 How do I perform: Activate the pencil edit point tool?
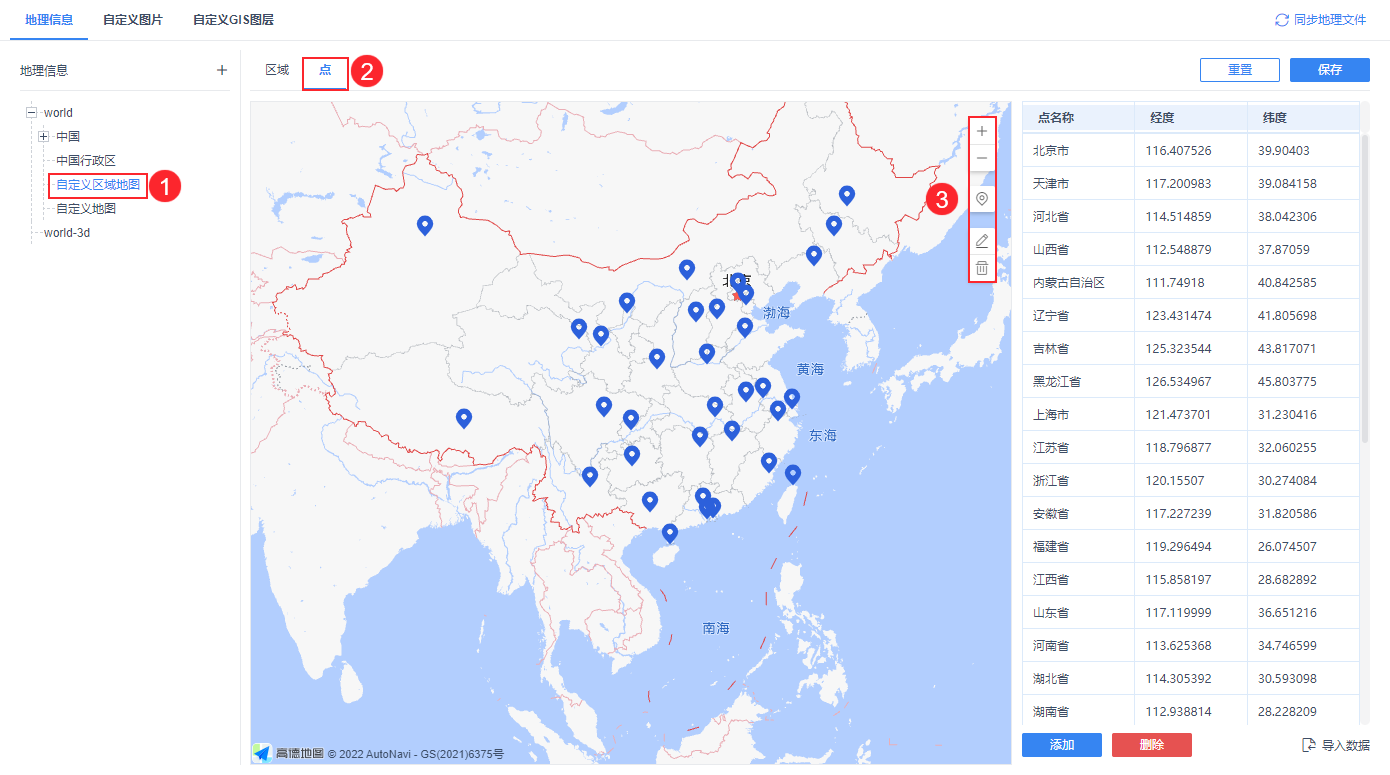(x=982, y=241)
